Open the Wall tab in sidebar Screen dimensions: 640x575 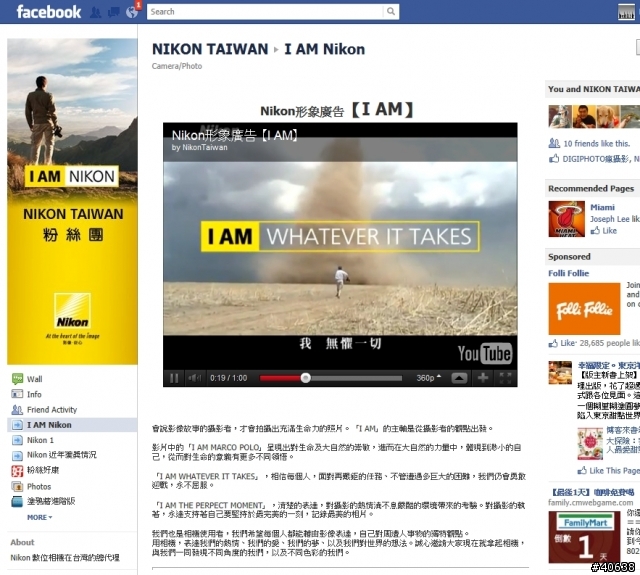click(x=34, y=379)
